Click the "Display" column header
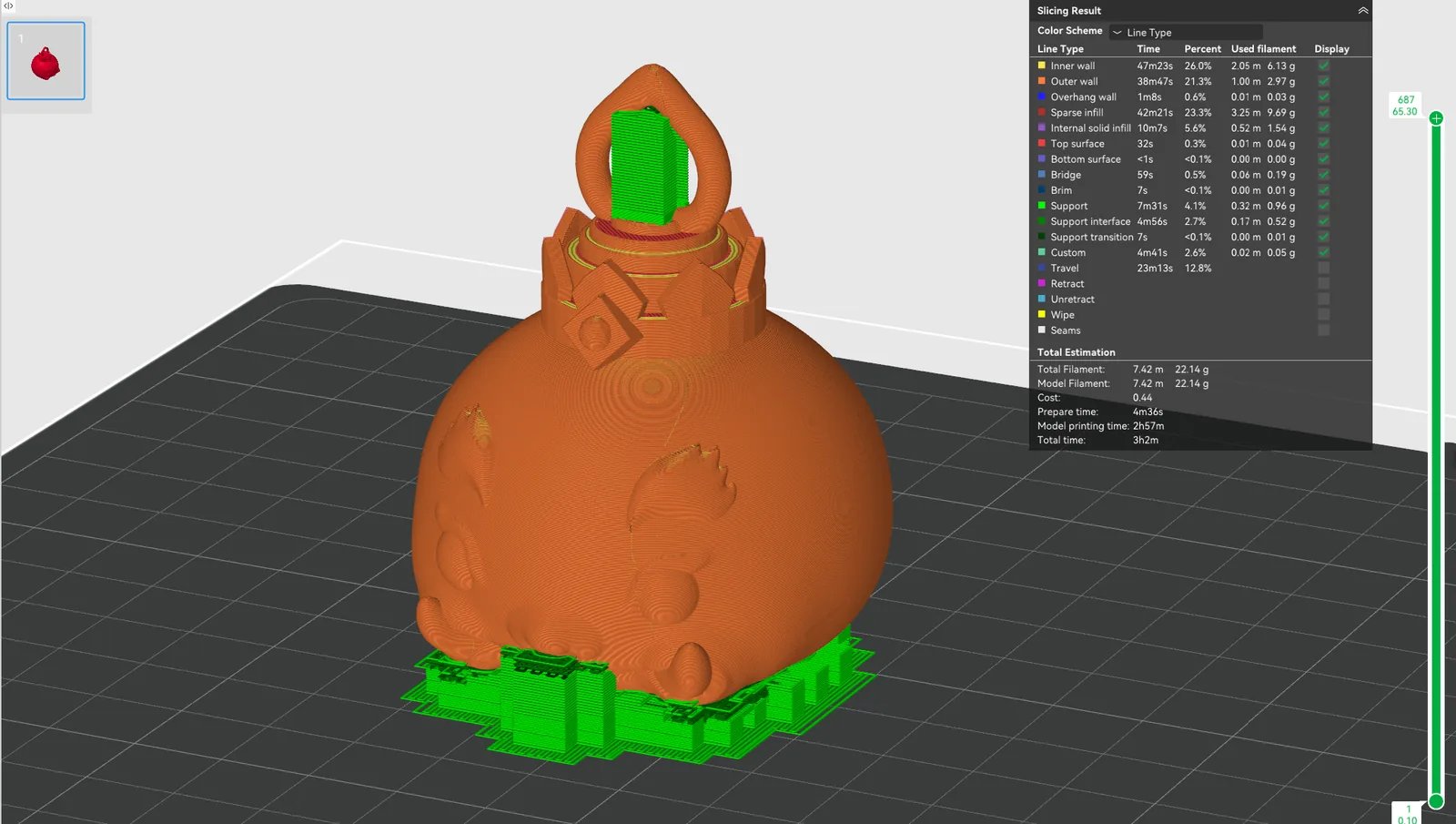Screen dimensions: 1456x824 [1331, 49]
